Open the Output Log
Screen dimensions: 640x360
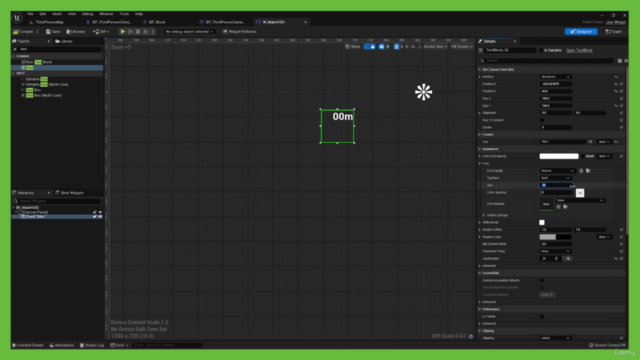point(92,345)
